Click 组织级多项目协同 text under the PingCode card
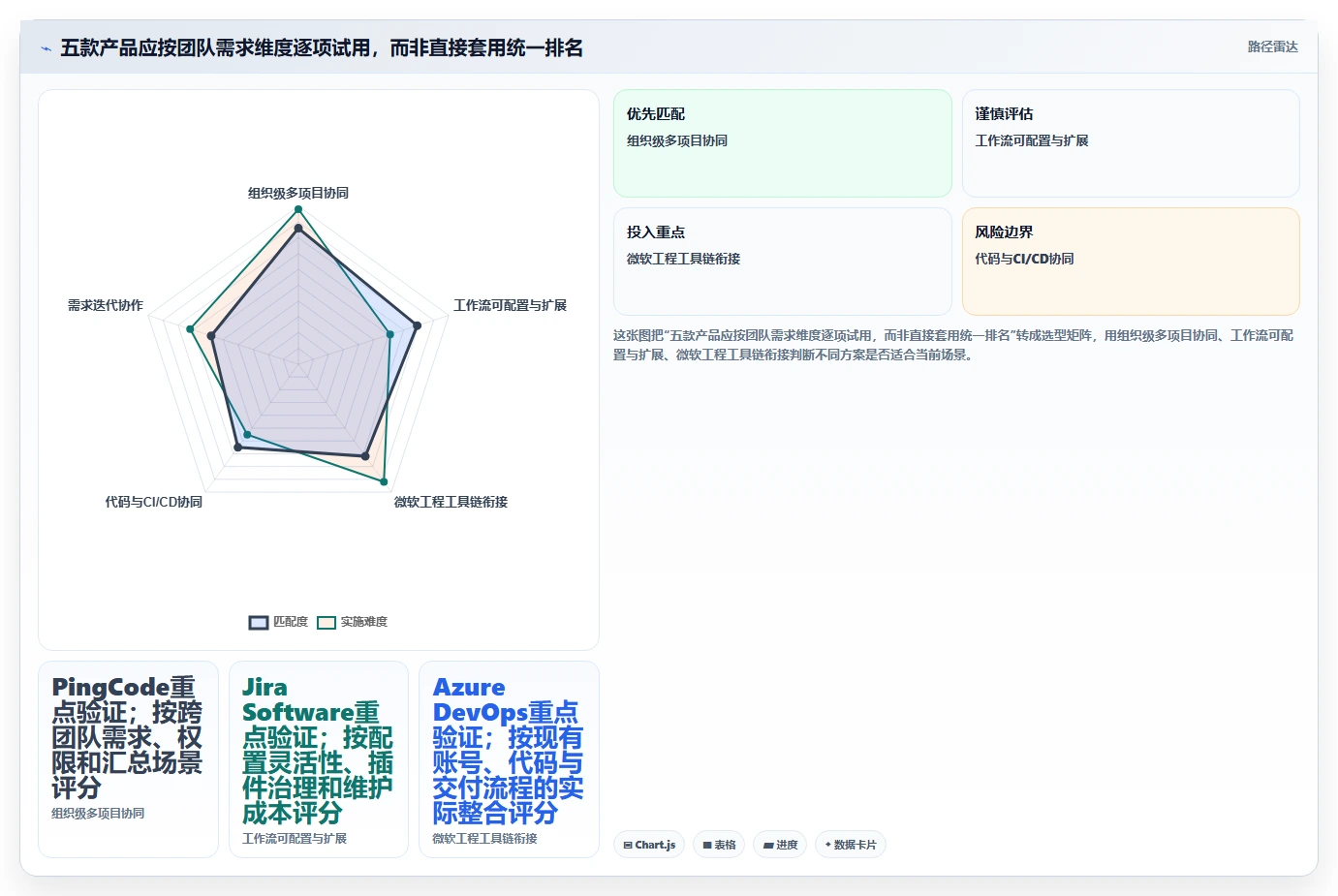1338x896 pixels. point(98,814)
